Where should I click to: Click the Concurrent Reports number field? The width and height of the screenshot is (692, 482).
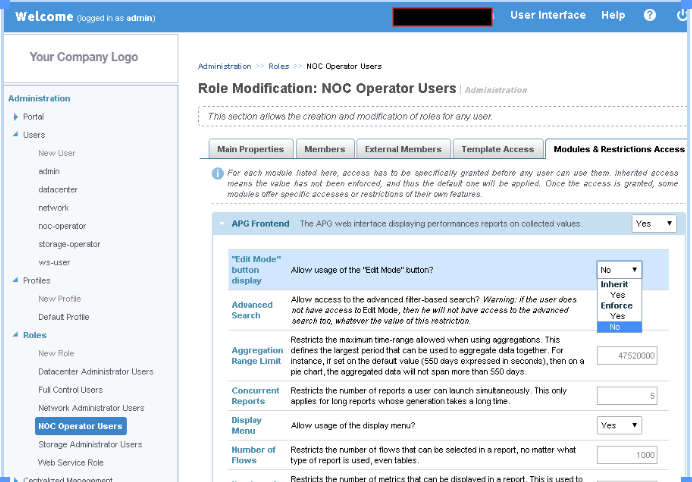pos(626,396)
